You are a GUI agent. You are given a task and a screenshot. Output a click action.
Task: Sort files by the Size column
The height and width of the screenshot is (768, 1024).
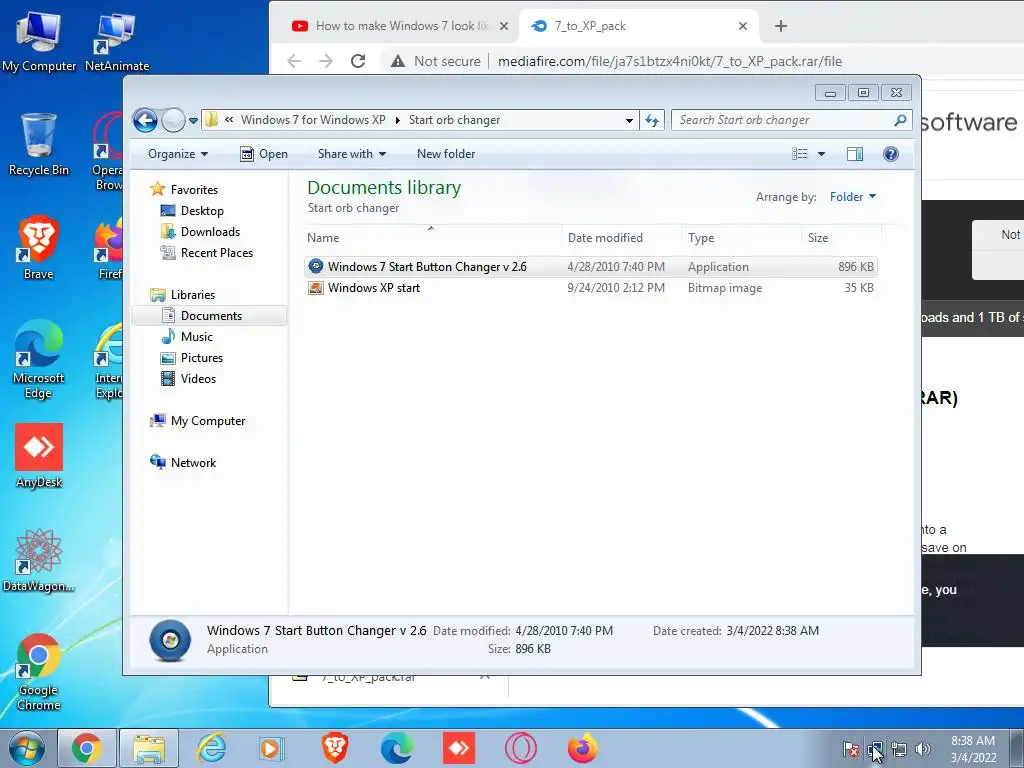point(841,238)
